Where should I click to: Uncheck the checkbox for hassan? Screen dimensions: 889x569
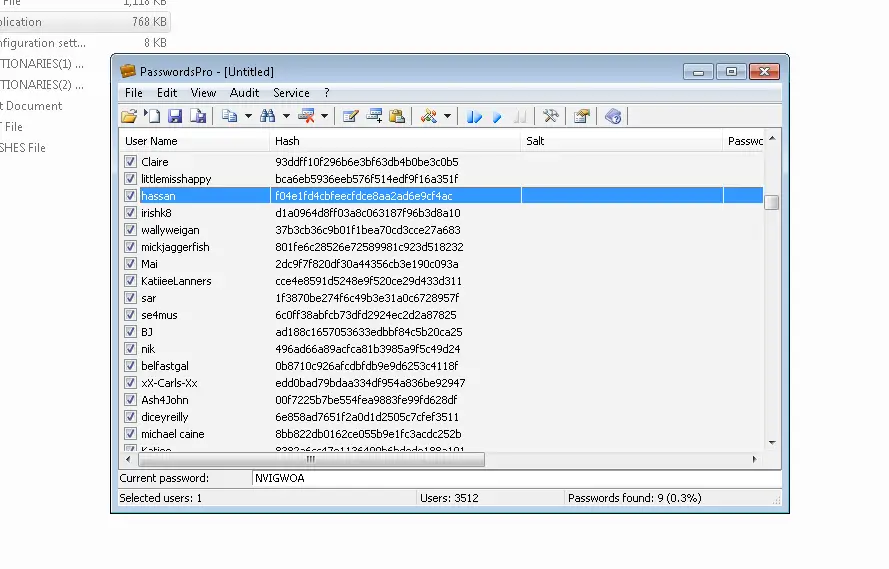[x=130, y=196]
